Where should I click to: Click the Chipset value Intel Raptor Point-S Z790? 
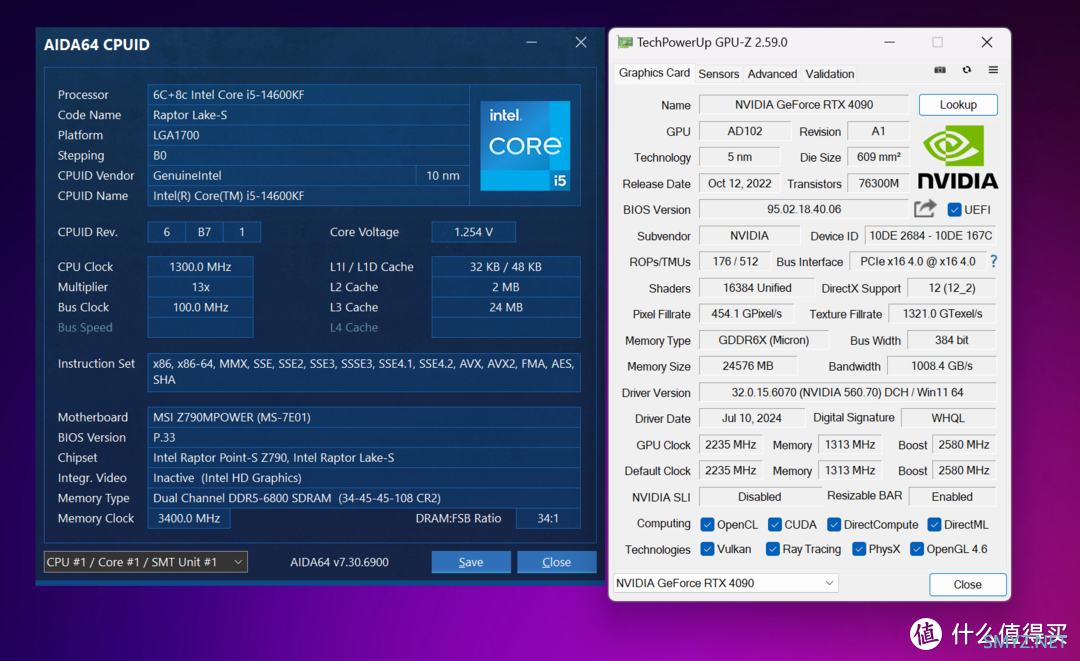click(x=364, y=458)
